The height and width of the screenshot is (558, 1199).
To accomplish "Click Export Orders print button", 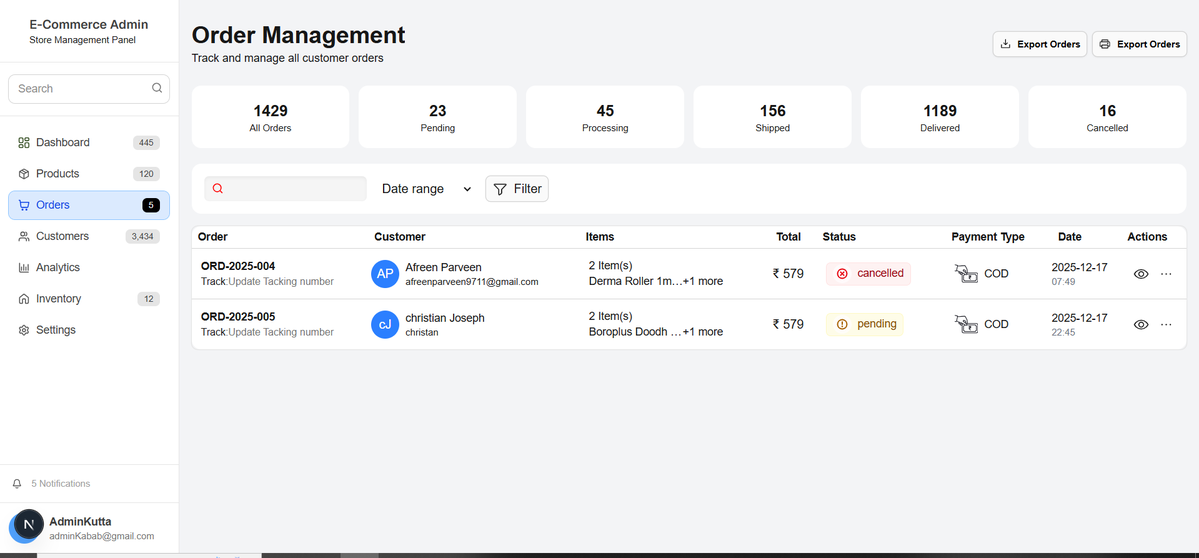I will 1139,44.
